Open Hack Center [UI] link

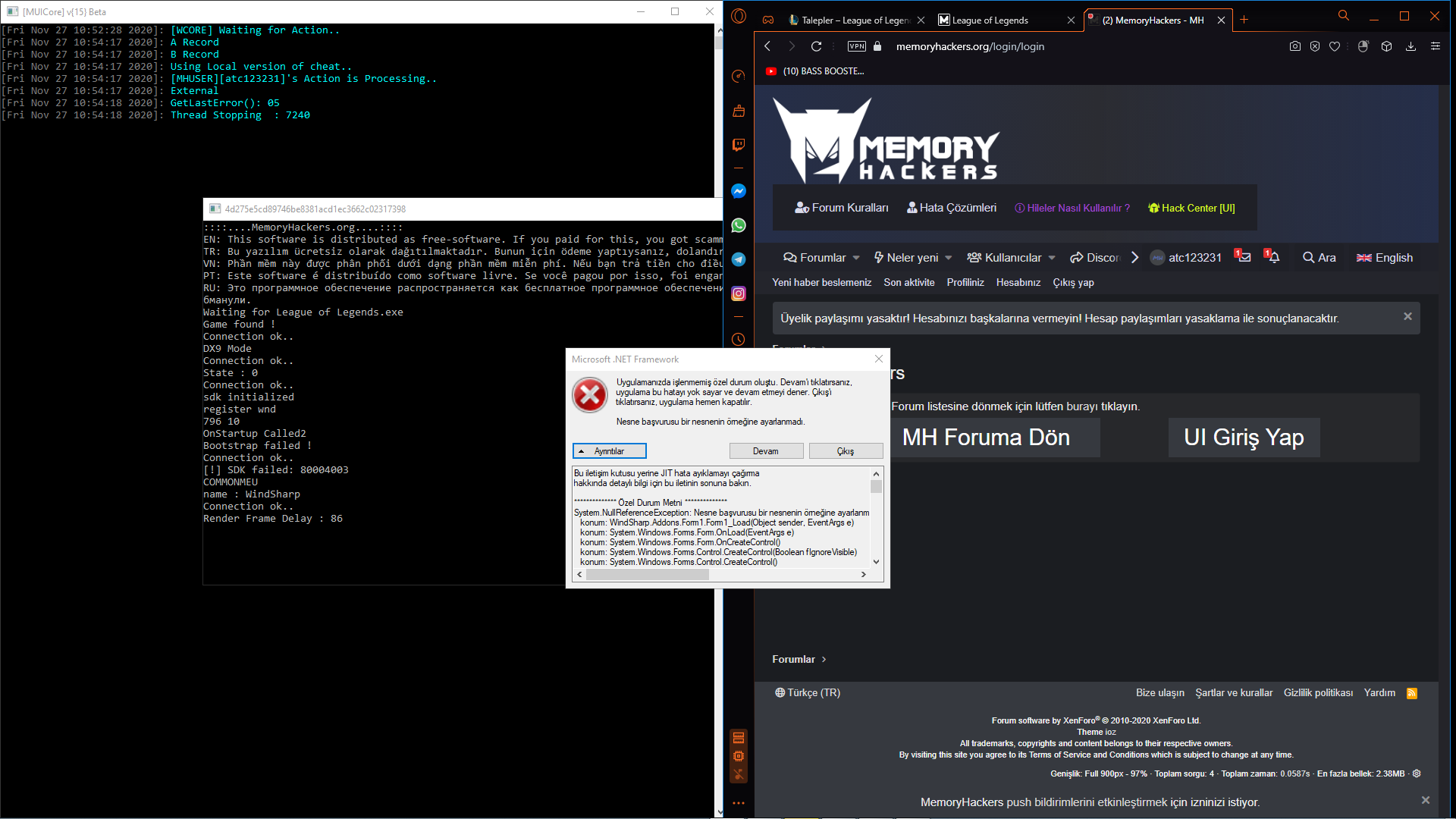(1191, 208)
